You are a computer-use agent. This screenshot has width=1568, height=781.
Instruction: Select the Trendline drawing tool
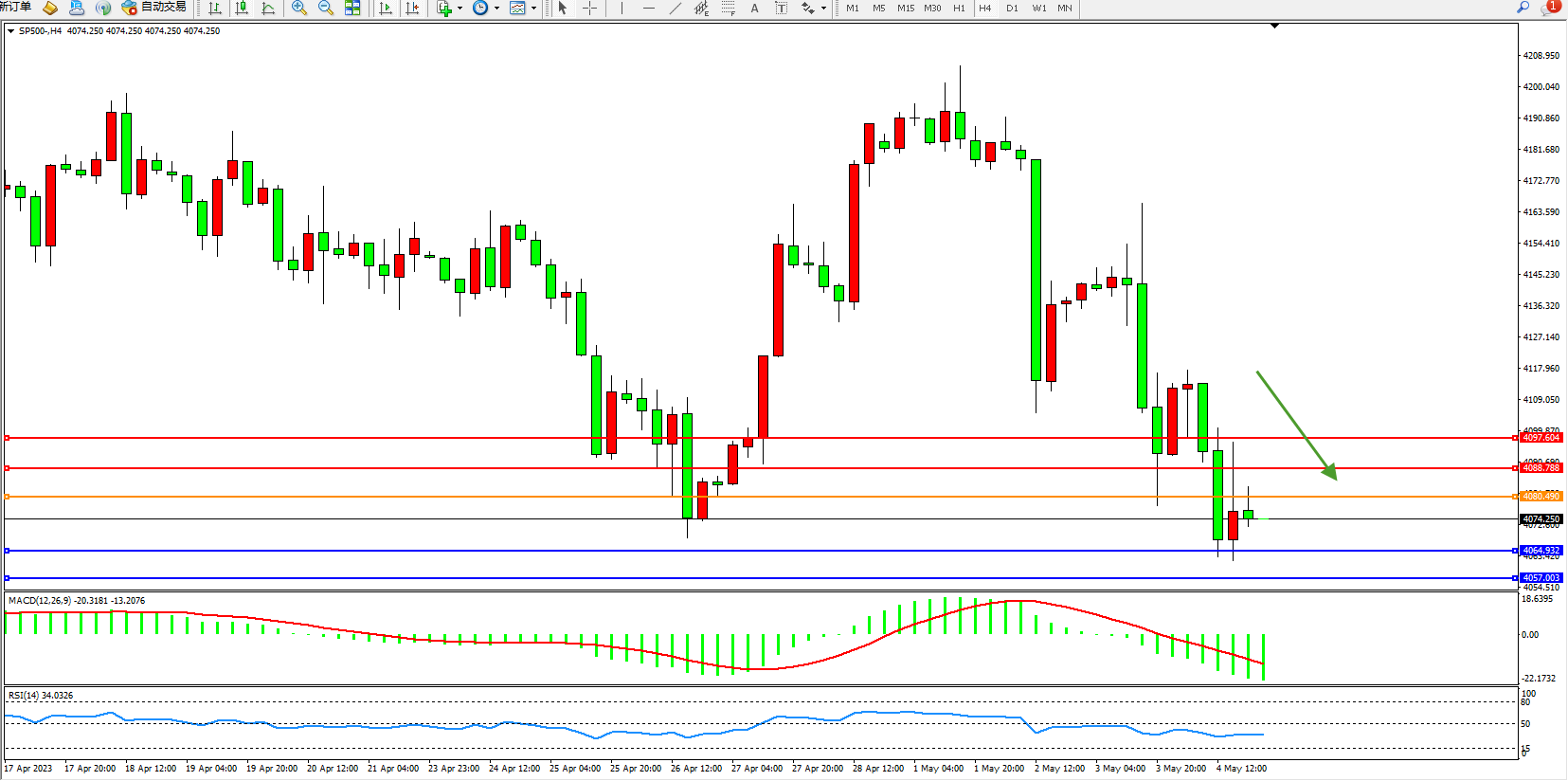[x=675, y=9]
